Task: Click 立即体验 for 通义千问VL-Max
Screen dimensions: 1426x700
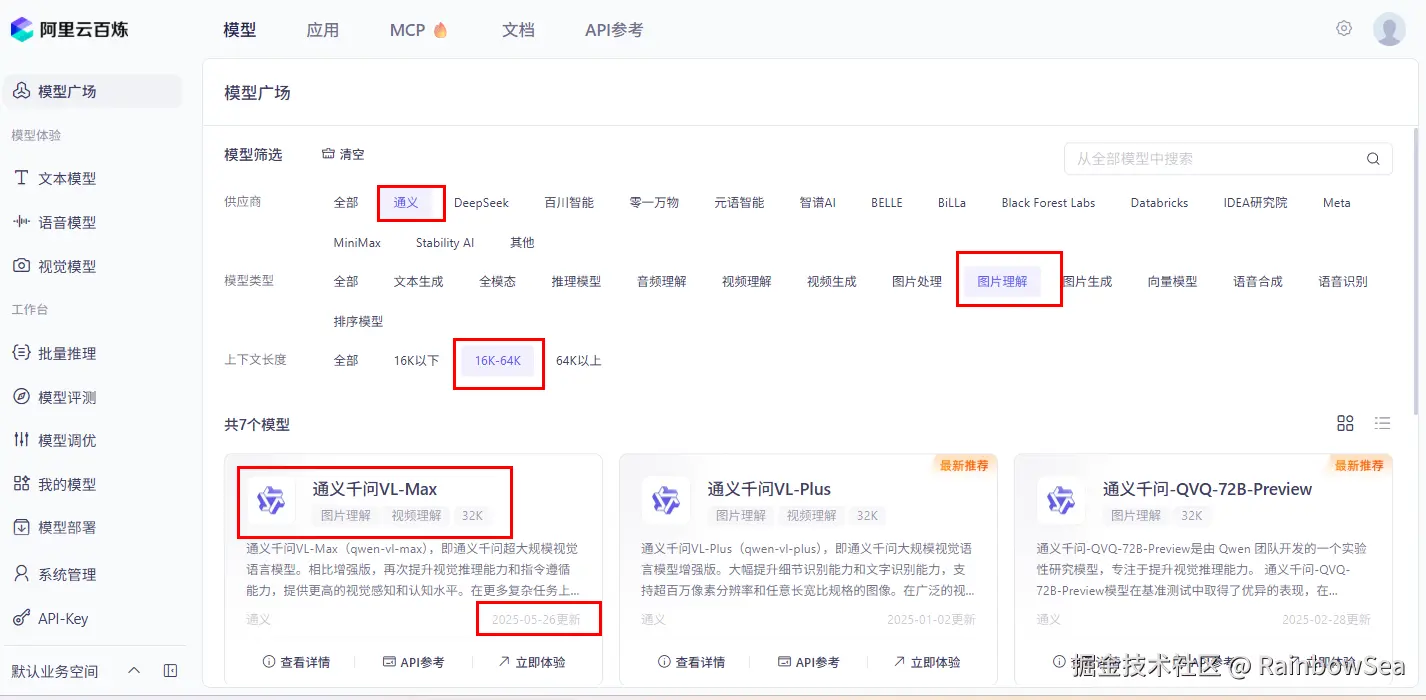Action: (x=532, y=662)
